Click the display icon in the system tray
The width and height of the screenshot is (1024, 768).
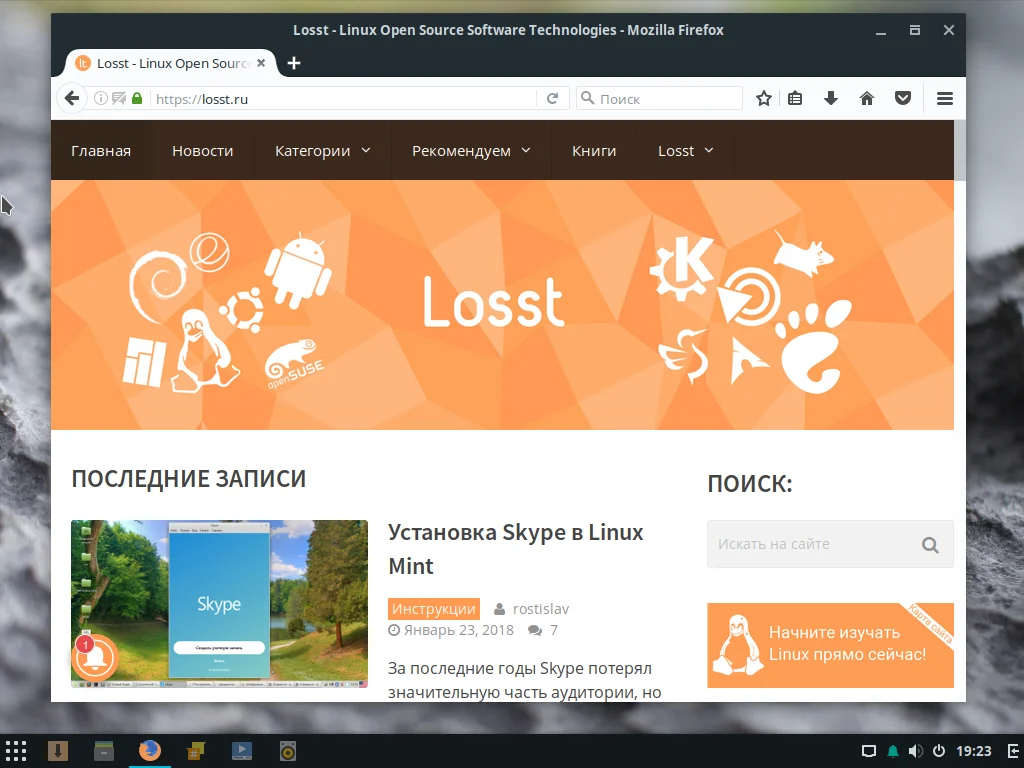pyautogui.click(x=869, y=751)
